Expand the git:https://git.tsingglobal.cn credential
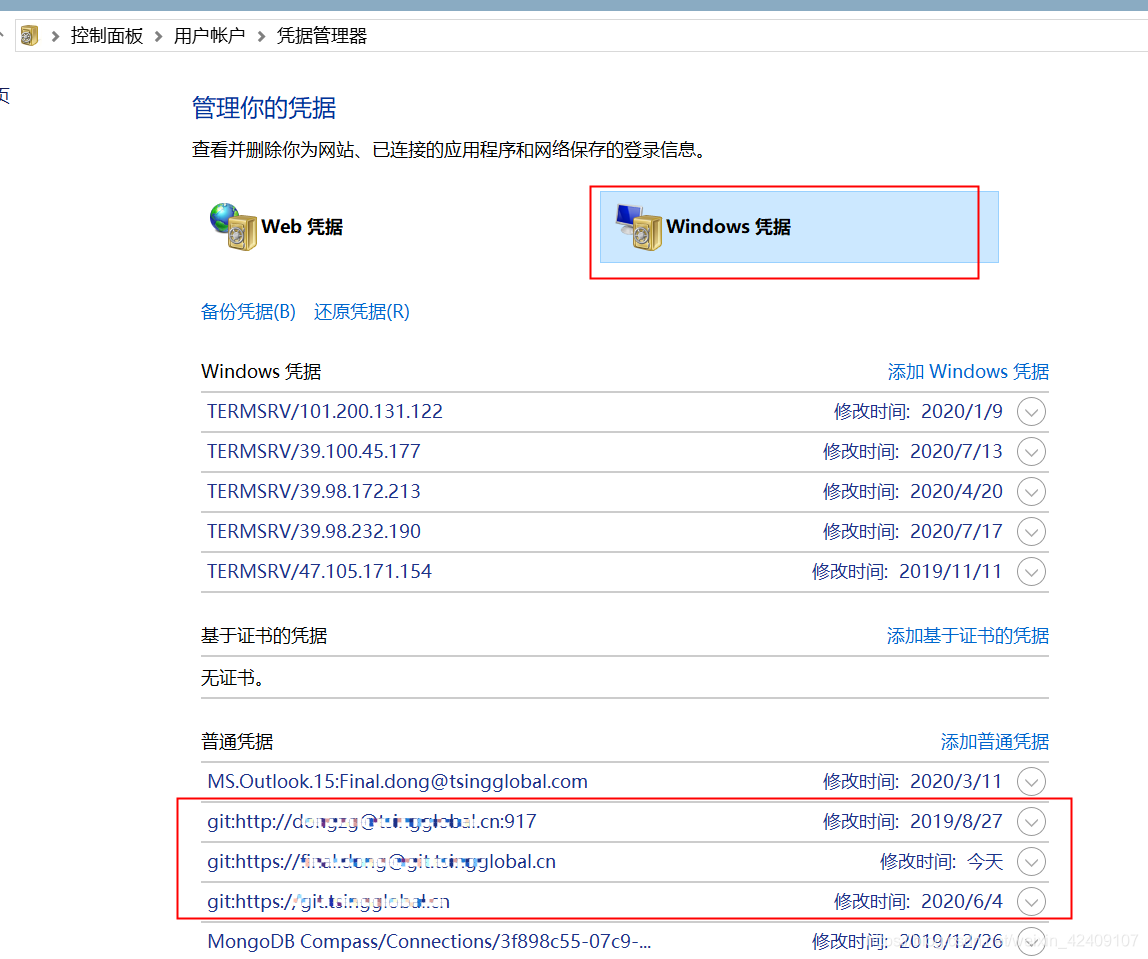Image resolution: width=1148 pixels, height=959 pixels. (x=1031, y=901)
